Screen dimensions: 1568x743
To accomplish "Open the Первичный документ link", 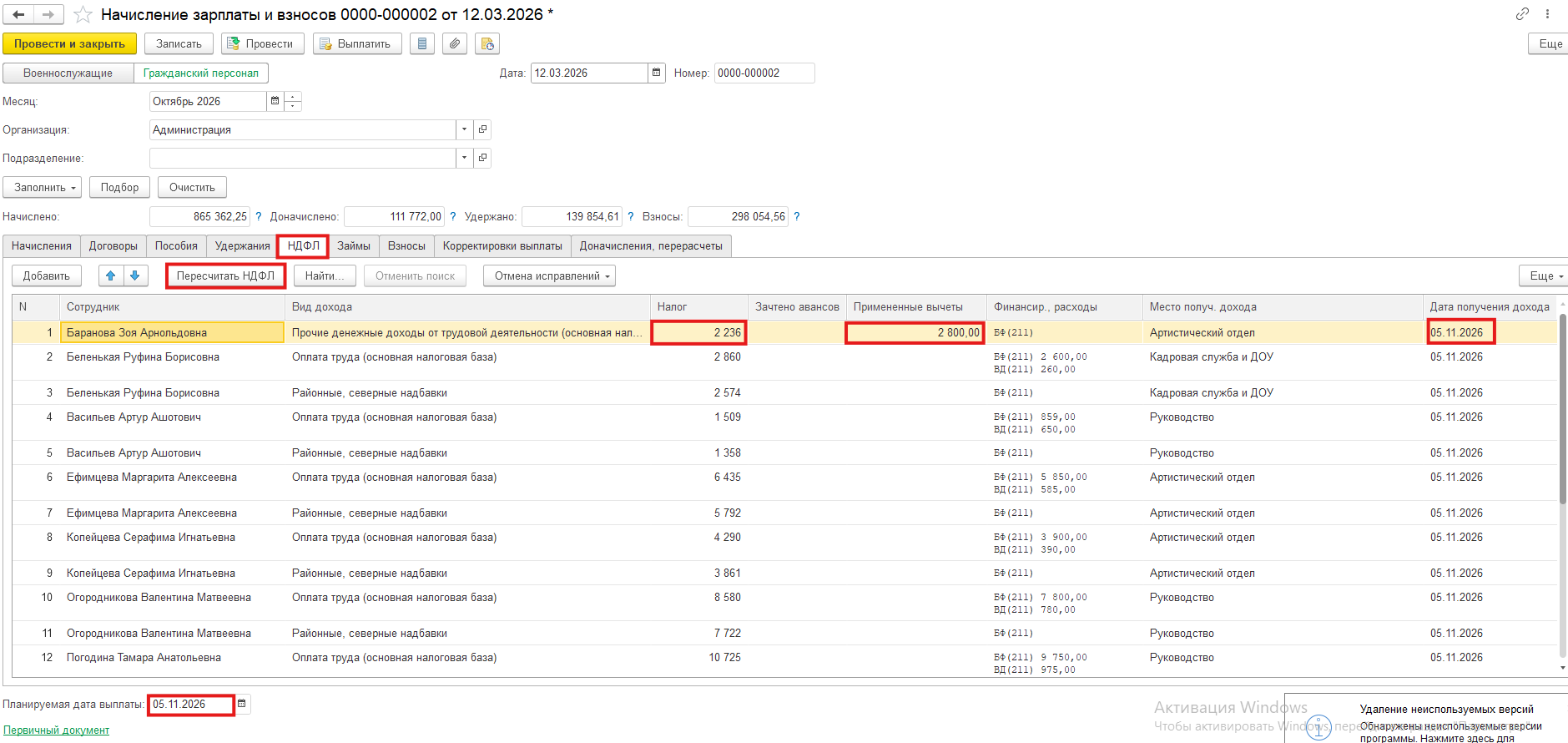I will pyautogui.click(x=56, y=730).
